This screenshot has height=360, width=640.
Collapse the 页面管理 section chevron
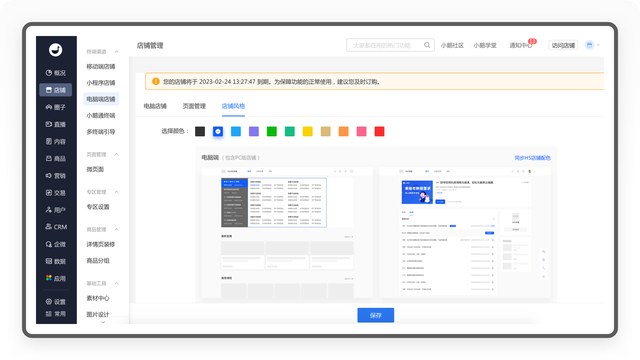(x=116, y=155)
